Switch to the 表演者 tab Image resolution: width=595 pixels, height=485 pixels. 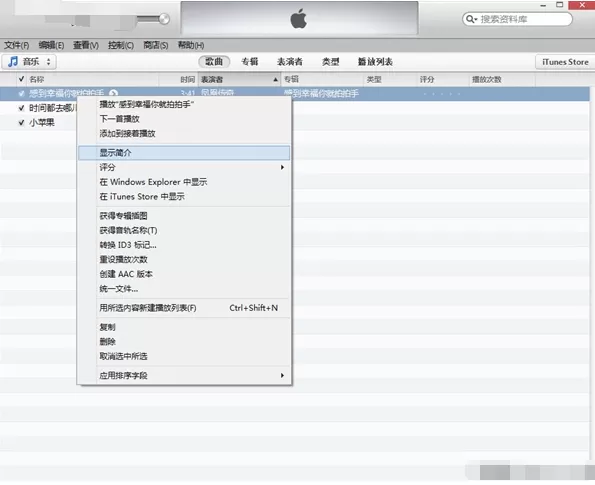coord(290,61)
